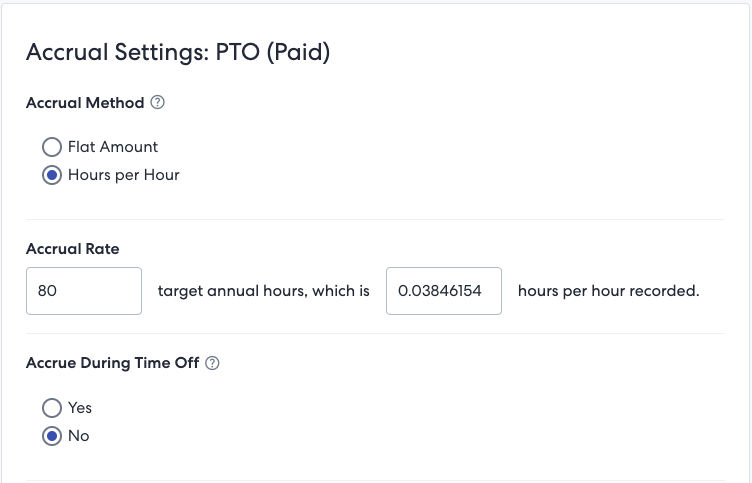This screenshot has height=483, width=752.
Task: Click the Accrual Method section title
Action: (x=85, y=103)
